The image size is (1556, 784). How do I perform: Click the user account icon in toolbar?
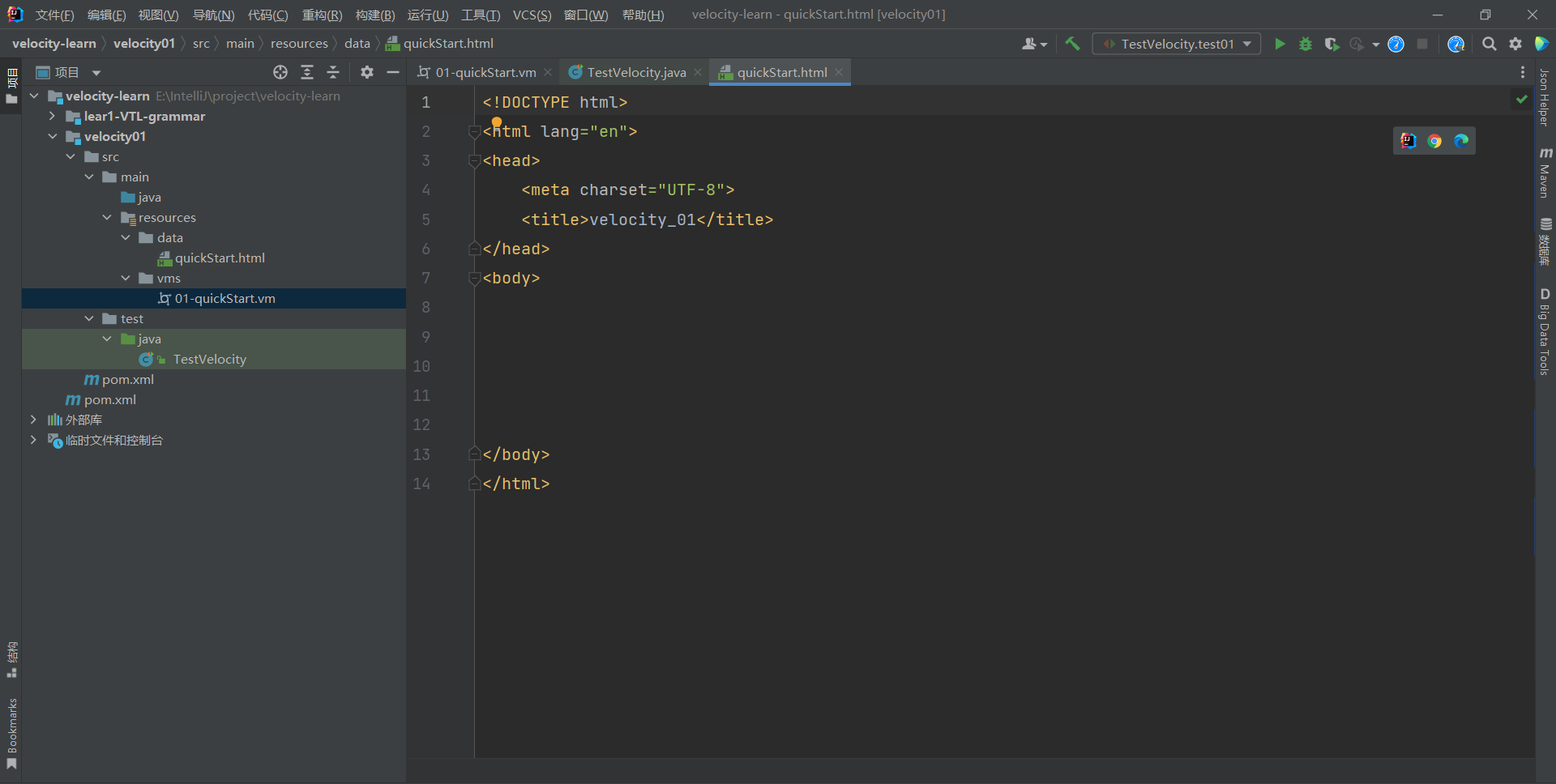[1034, 44]
